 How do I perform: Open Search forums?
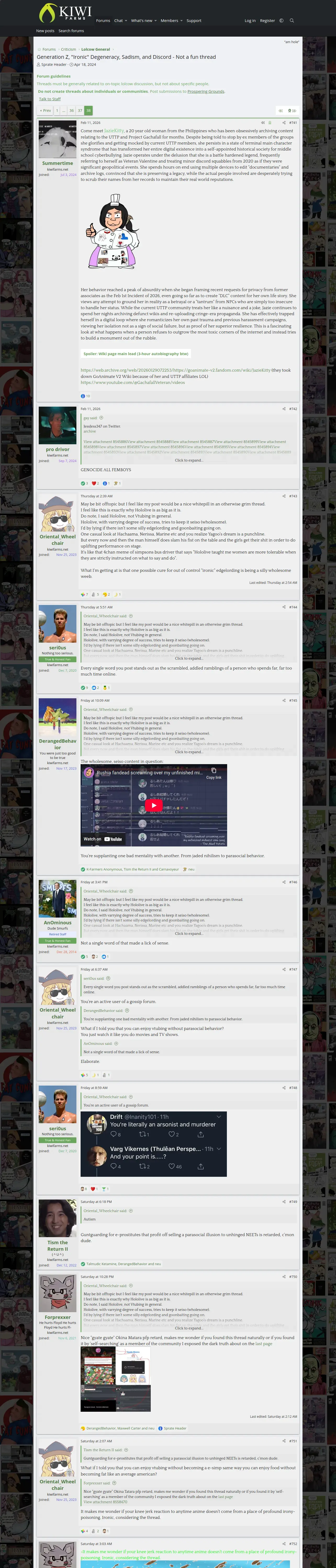pyautogui.click(x=71, y=31)
